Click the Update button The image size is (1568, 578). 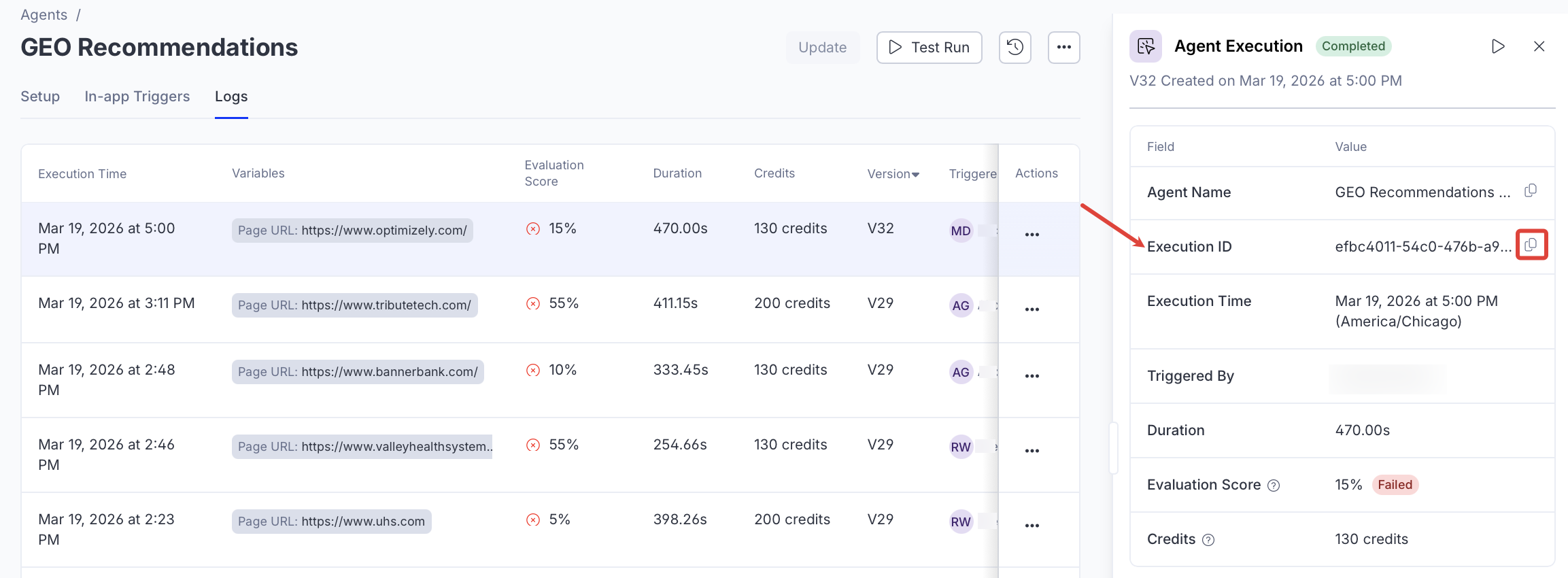(x=822, y=48)
